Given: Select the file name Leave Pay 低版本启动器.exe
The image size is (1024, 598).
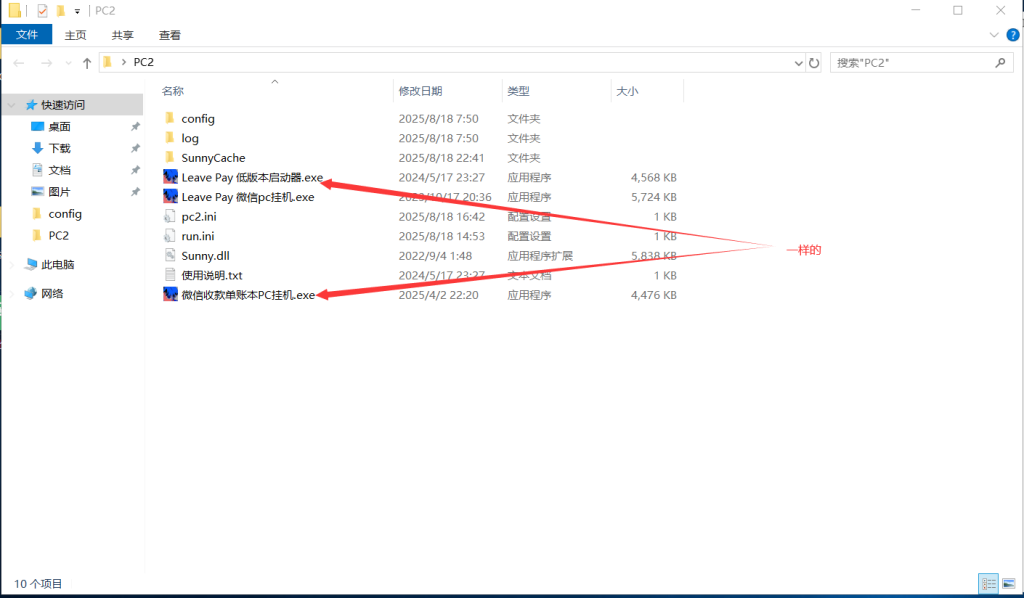Looking at the screenshot, I should pos(252,178).
